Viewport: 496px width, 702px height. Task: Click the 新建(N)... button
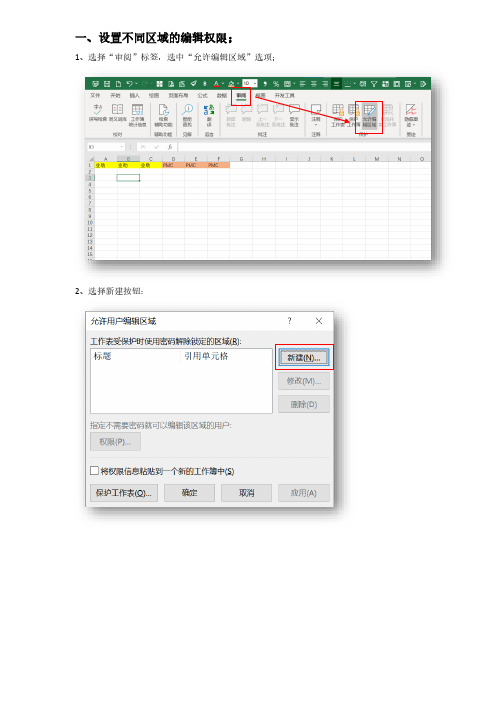pos(304,357)
